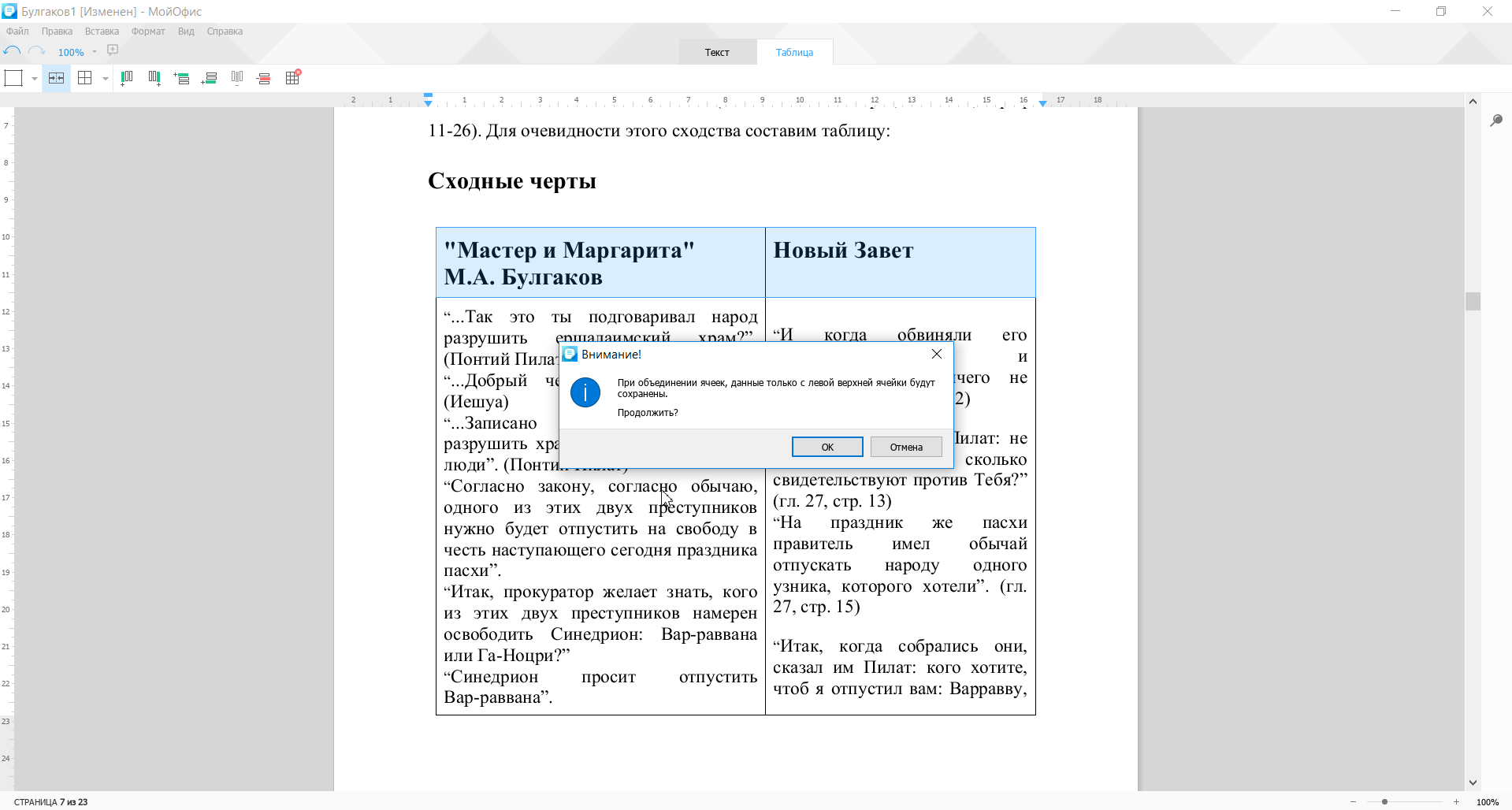
Task: Open the Справка menu
Action: [225, 32]
